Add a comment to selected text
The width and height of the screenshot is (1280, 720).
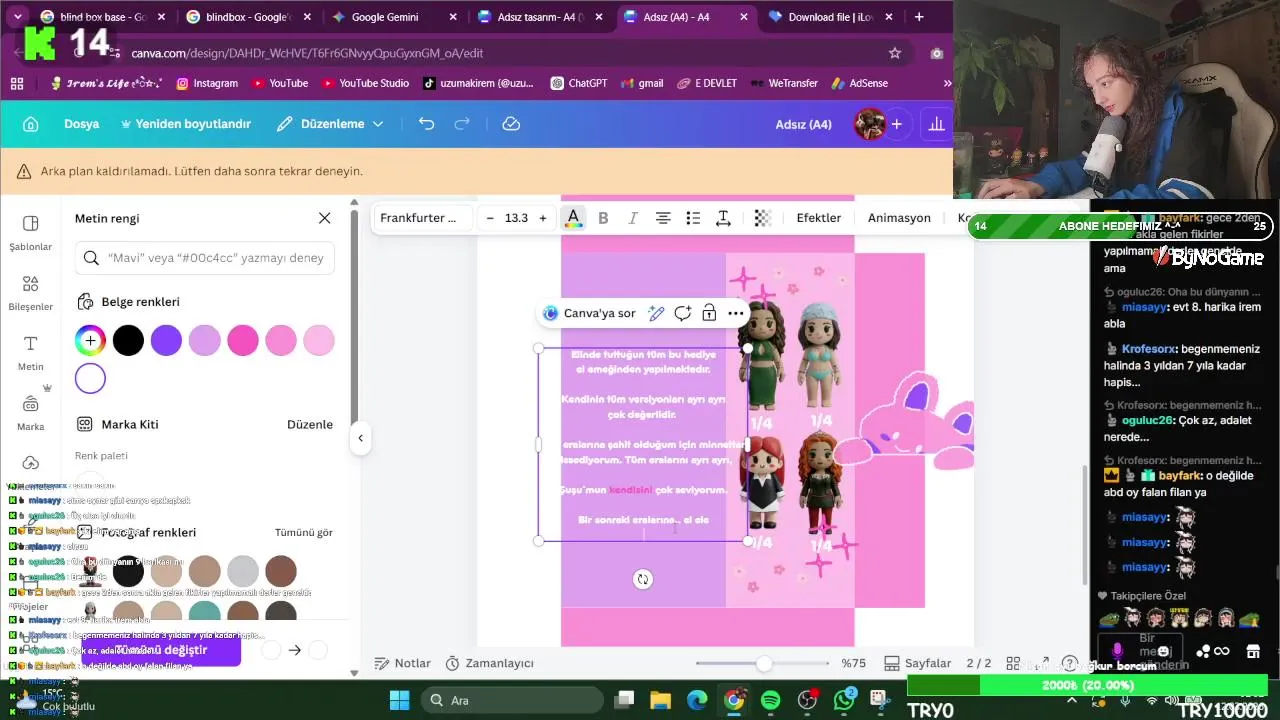pos(682,313)
